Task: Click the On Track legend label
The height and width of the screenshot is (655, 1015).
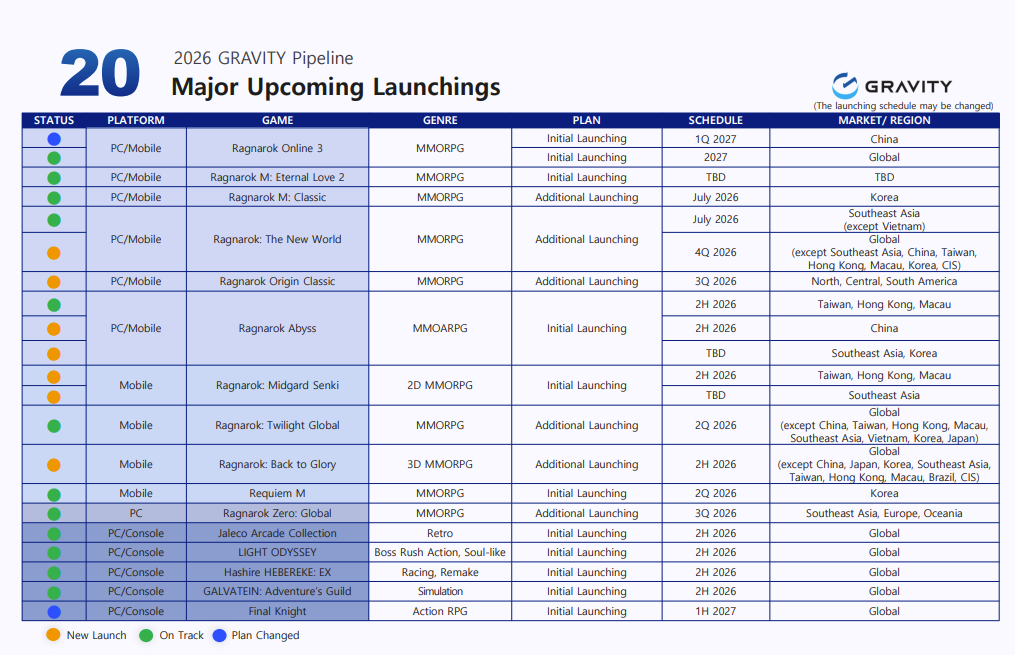Action: [181, 636]
